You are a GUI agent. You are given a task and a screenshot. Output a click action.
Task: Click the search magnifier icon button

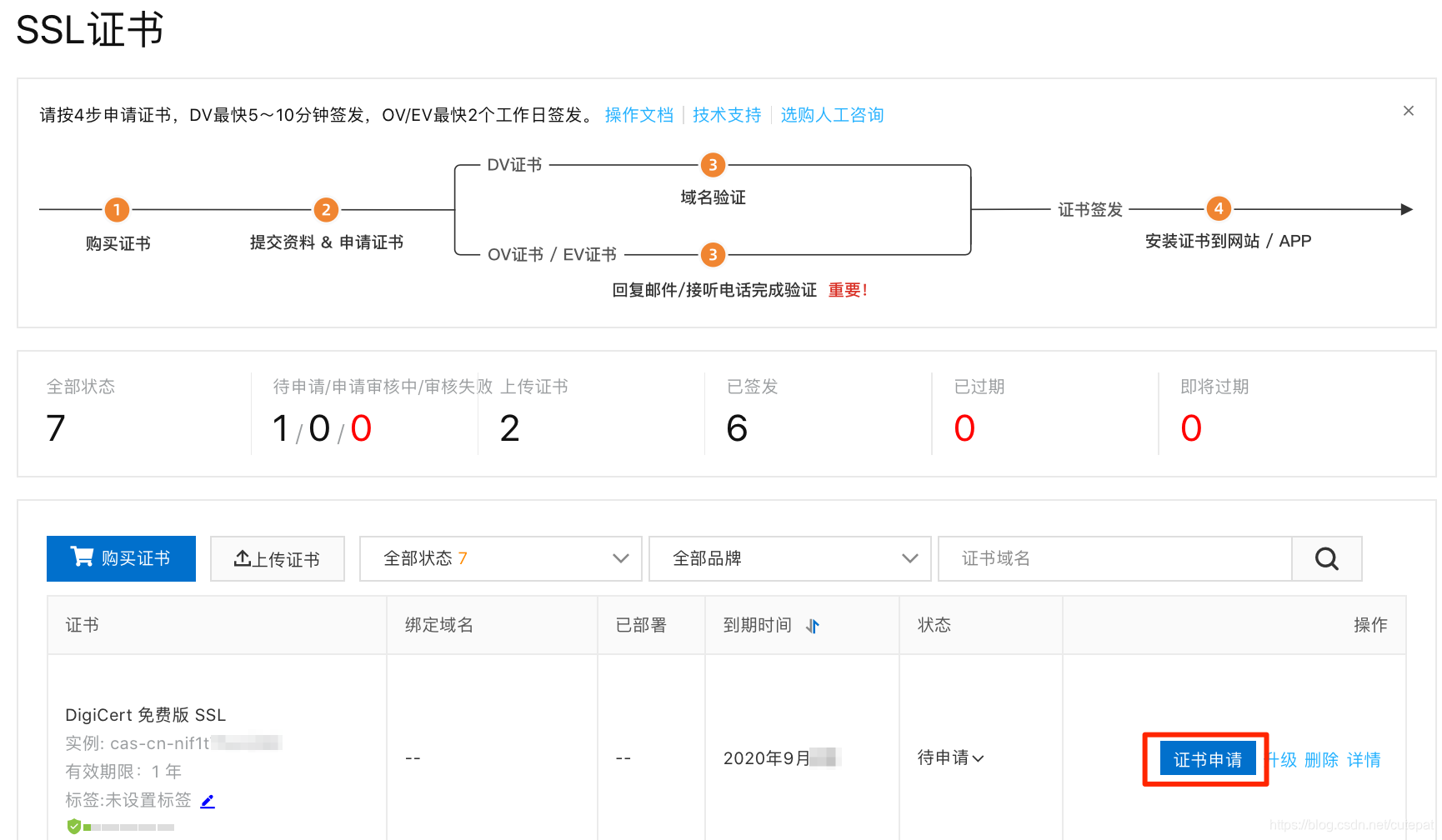[x=1326, y=558]
